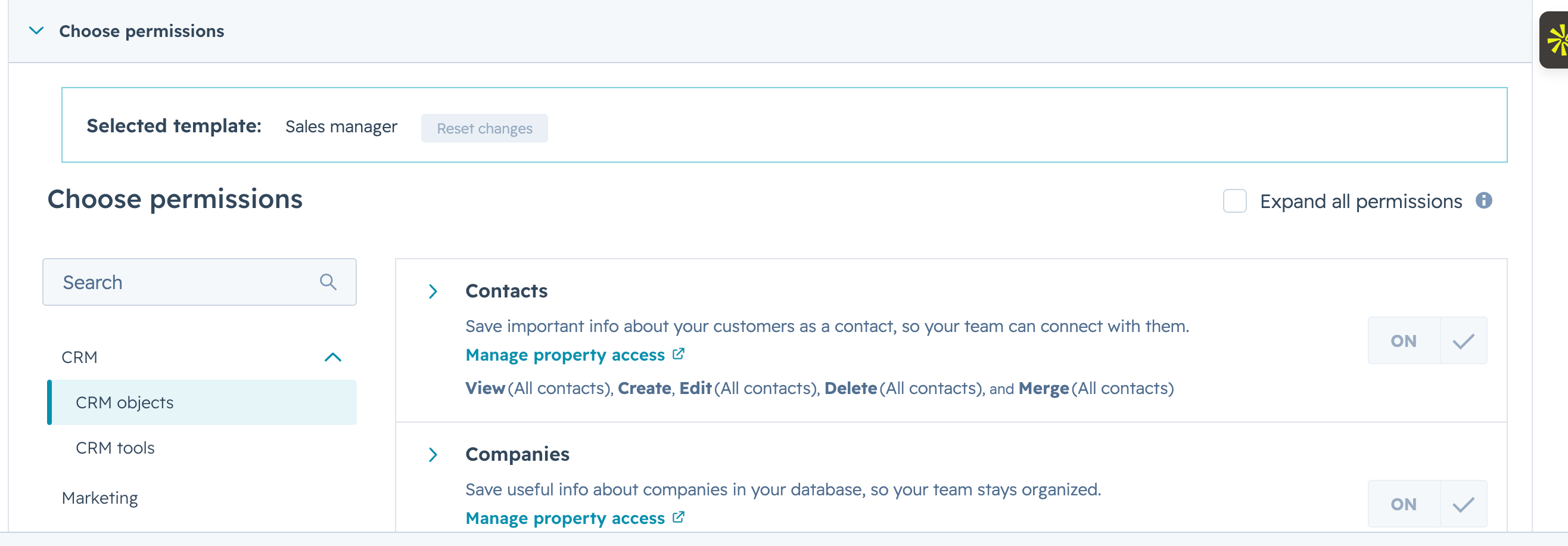Click the Reset changes button
The width and height of the screenshot is (1568, 546).
click(x=484, y=128)
